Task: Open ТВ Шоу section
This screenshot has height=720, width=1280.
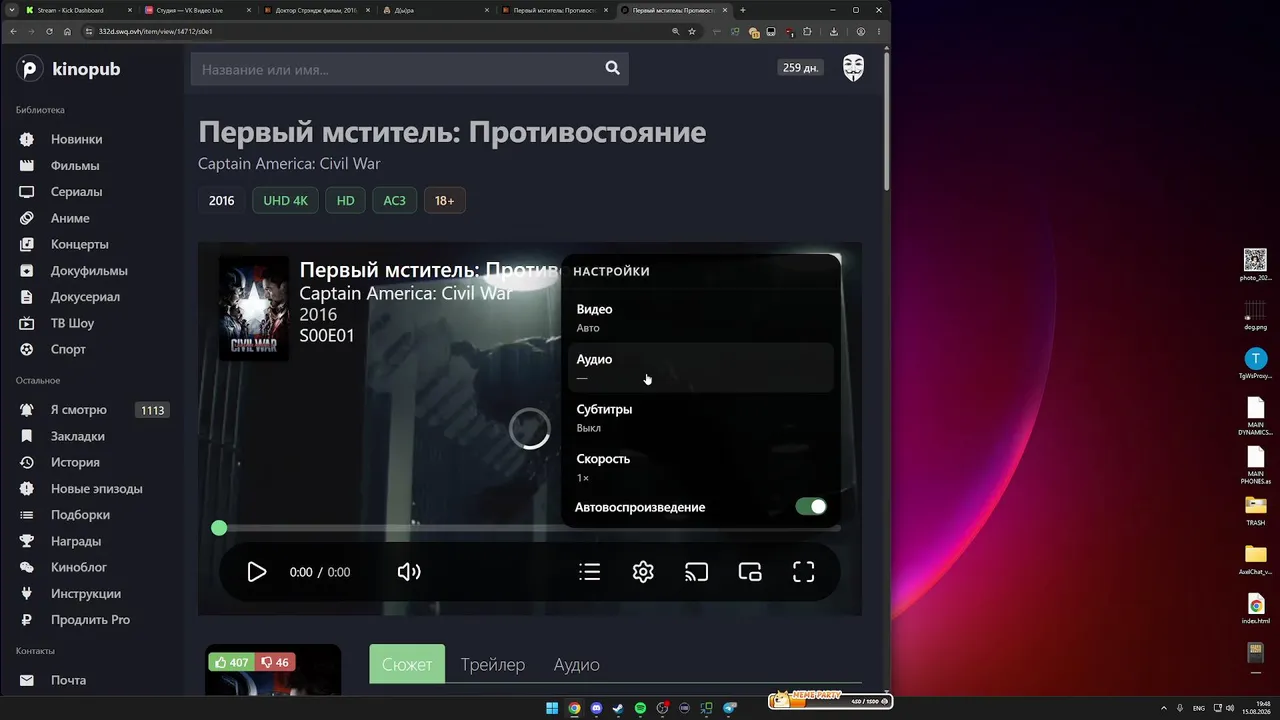Action: 72,323
